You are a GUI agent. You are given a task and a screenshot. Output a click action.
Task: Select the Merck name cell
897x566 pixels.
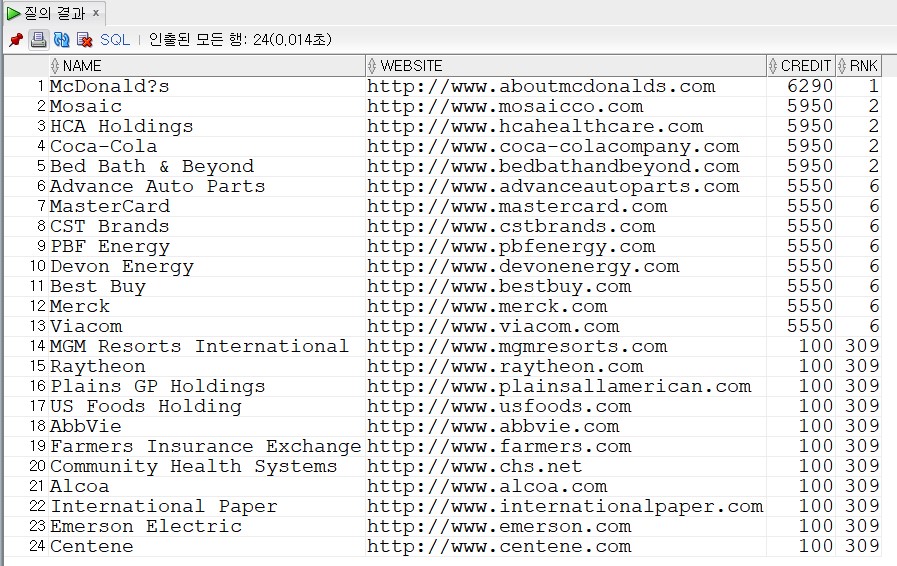[207, 307]
